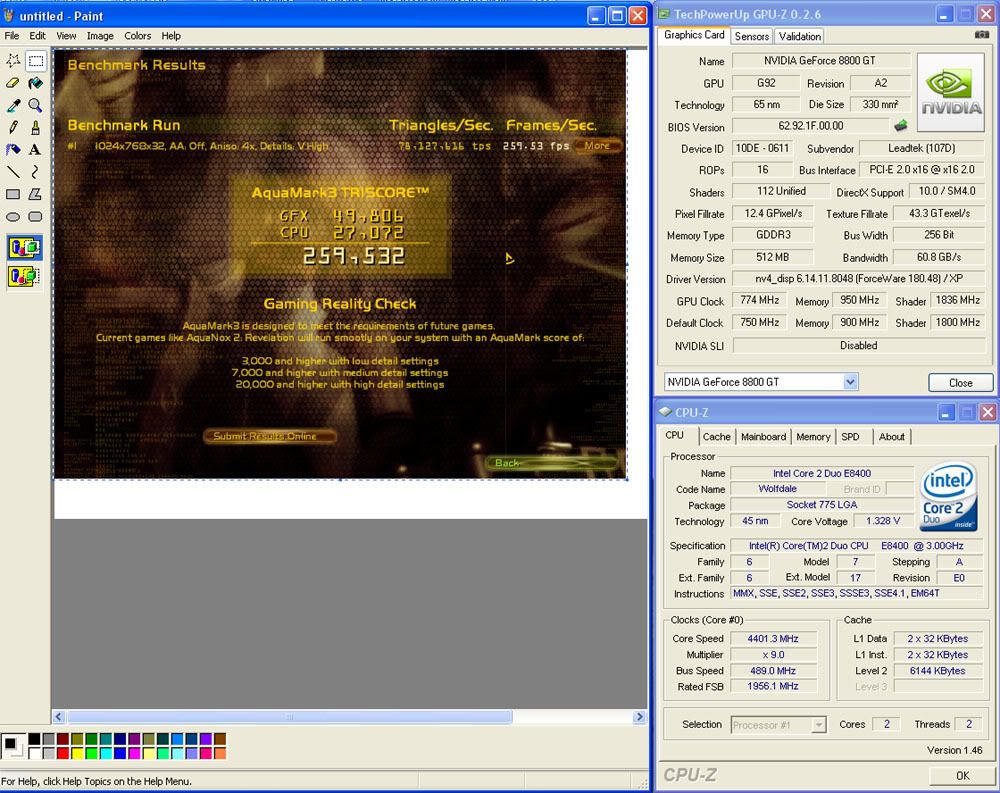Screen dimensions: 1000x793
Task: Pick the orange color swatch at palette end
Action: coord(220,753)
